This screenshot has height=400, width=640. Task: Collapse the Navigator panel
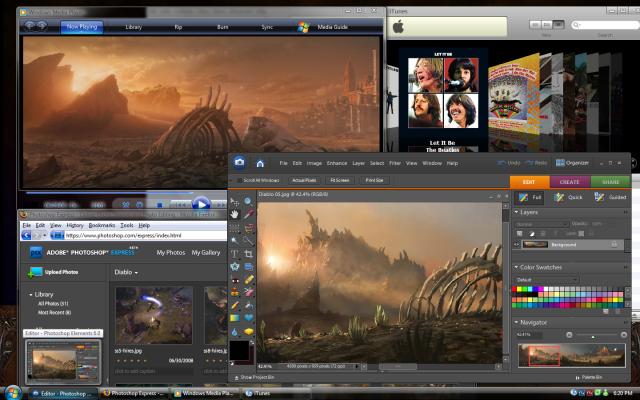[516, 322]
